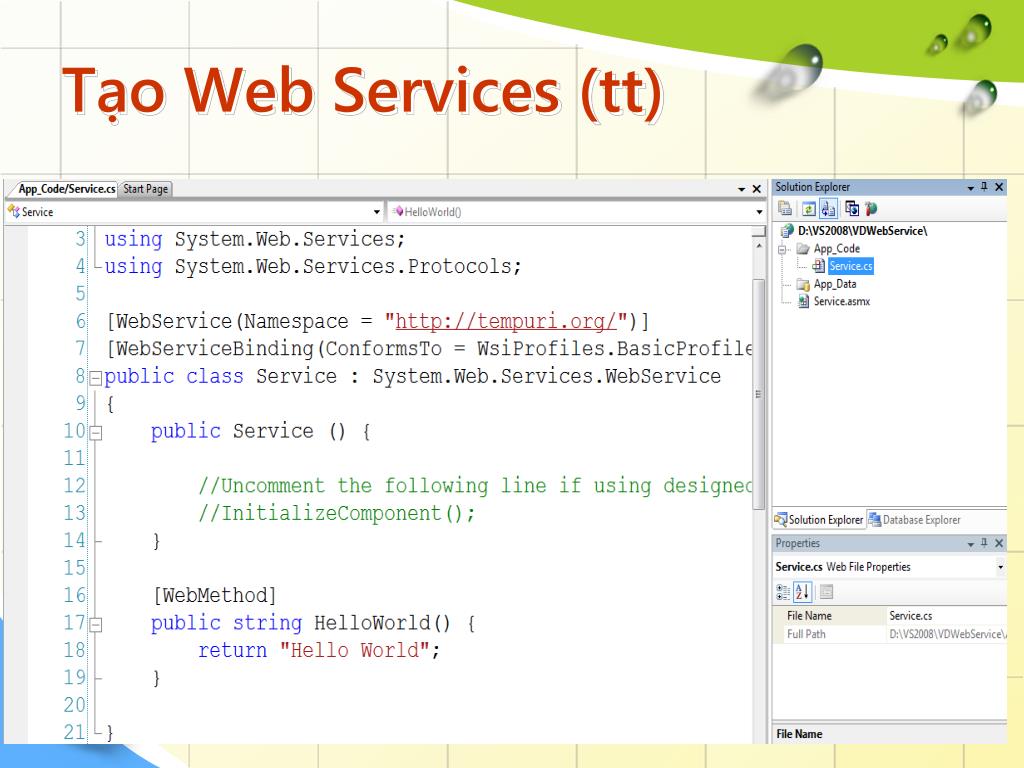Switch to the Solution Explorer bottom tab
1024x768 pixels.
(819, 520)
